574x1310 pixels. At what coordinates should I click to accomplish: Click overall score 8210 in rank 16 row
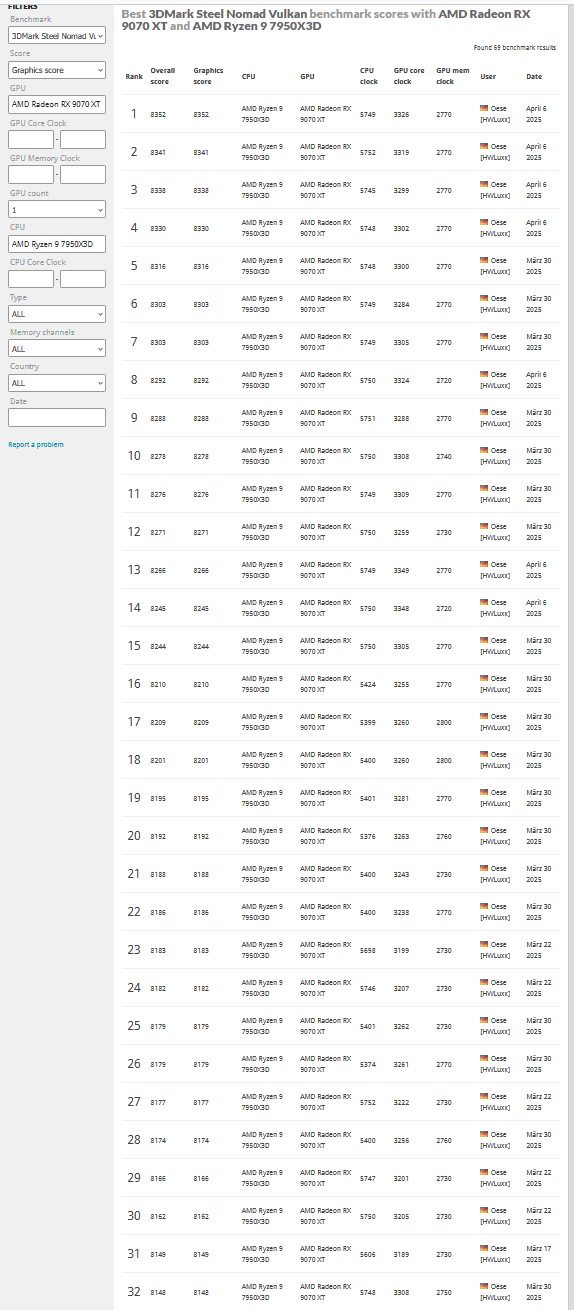click(158, 684)
